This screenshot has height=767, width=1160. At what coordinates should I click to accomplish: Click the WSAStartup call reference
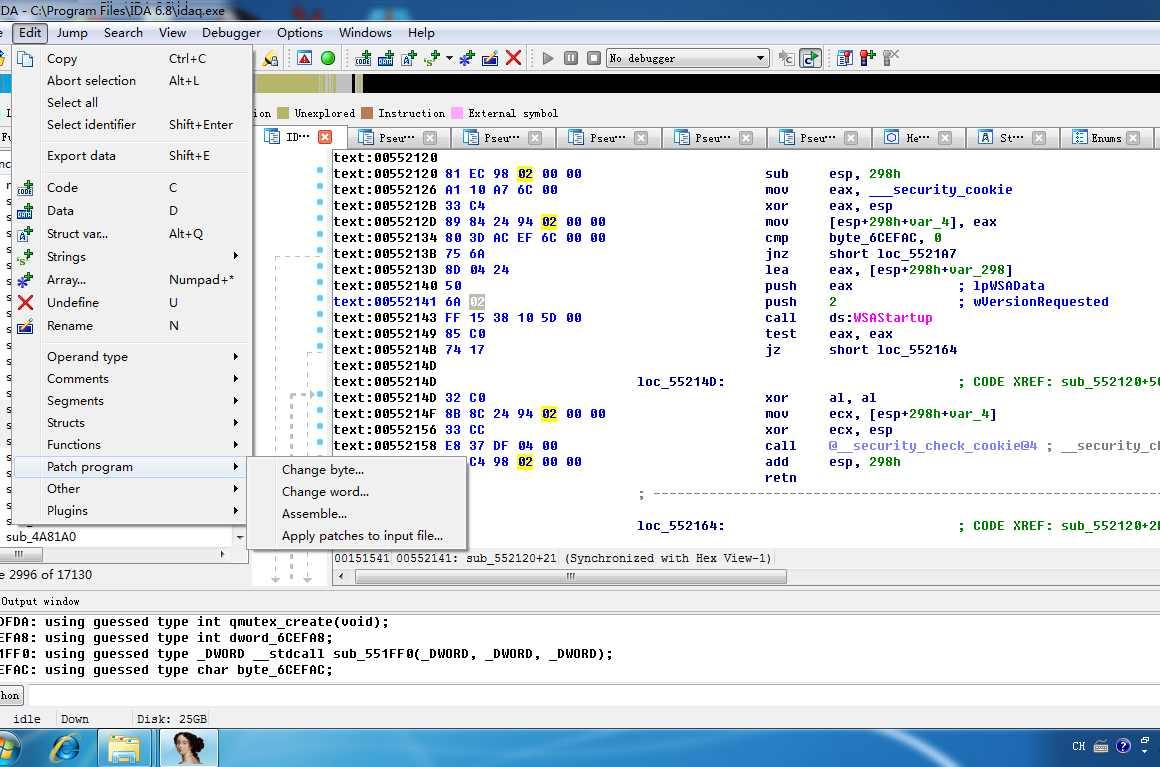892,318
